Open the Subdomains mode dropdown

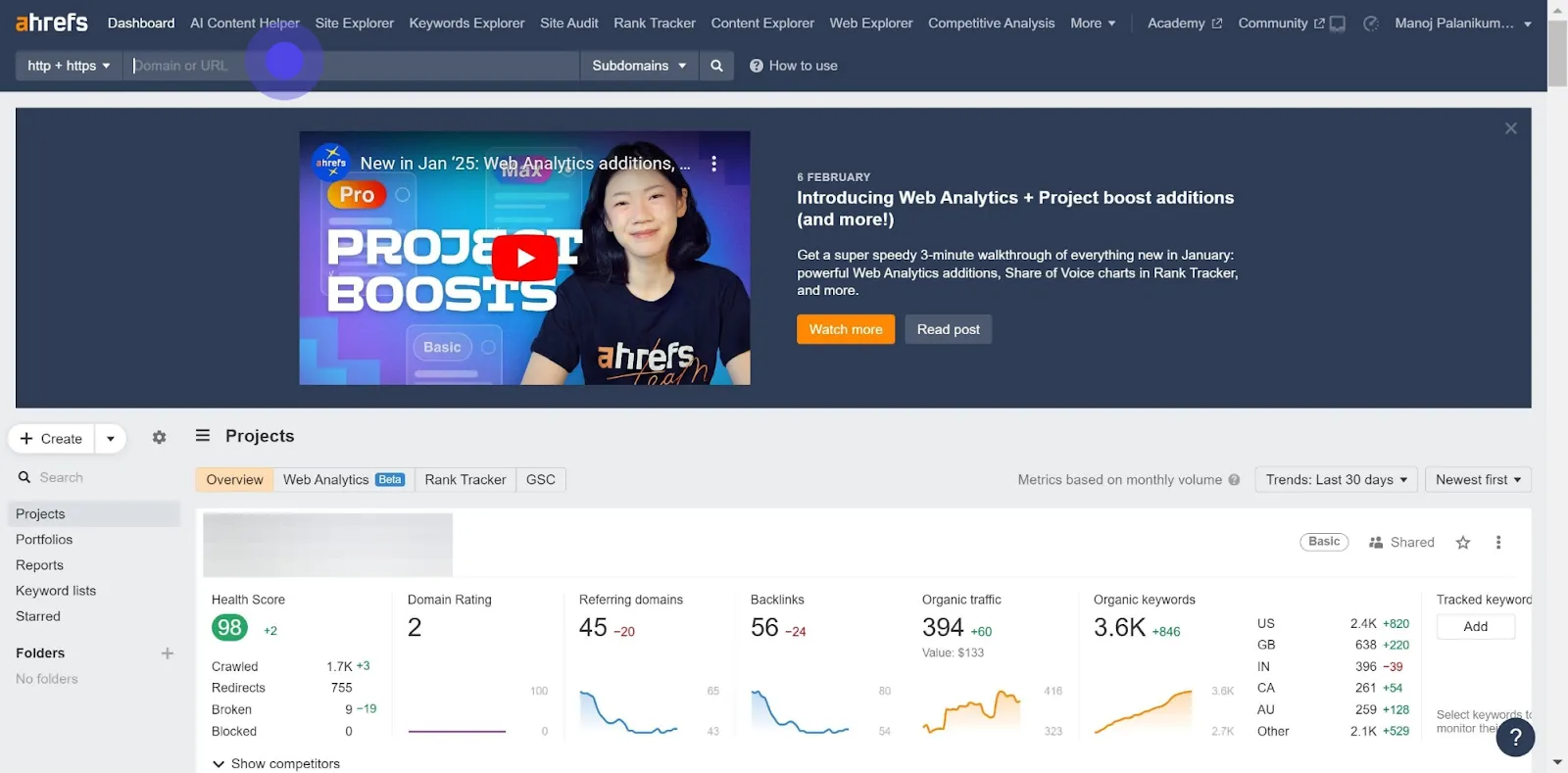click(x=639, y=66)
